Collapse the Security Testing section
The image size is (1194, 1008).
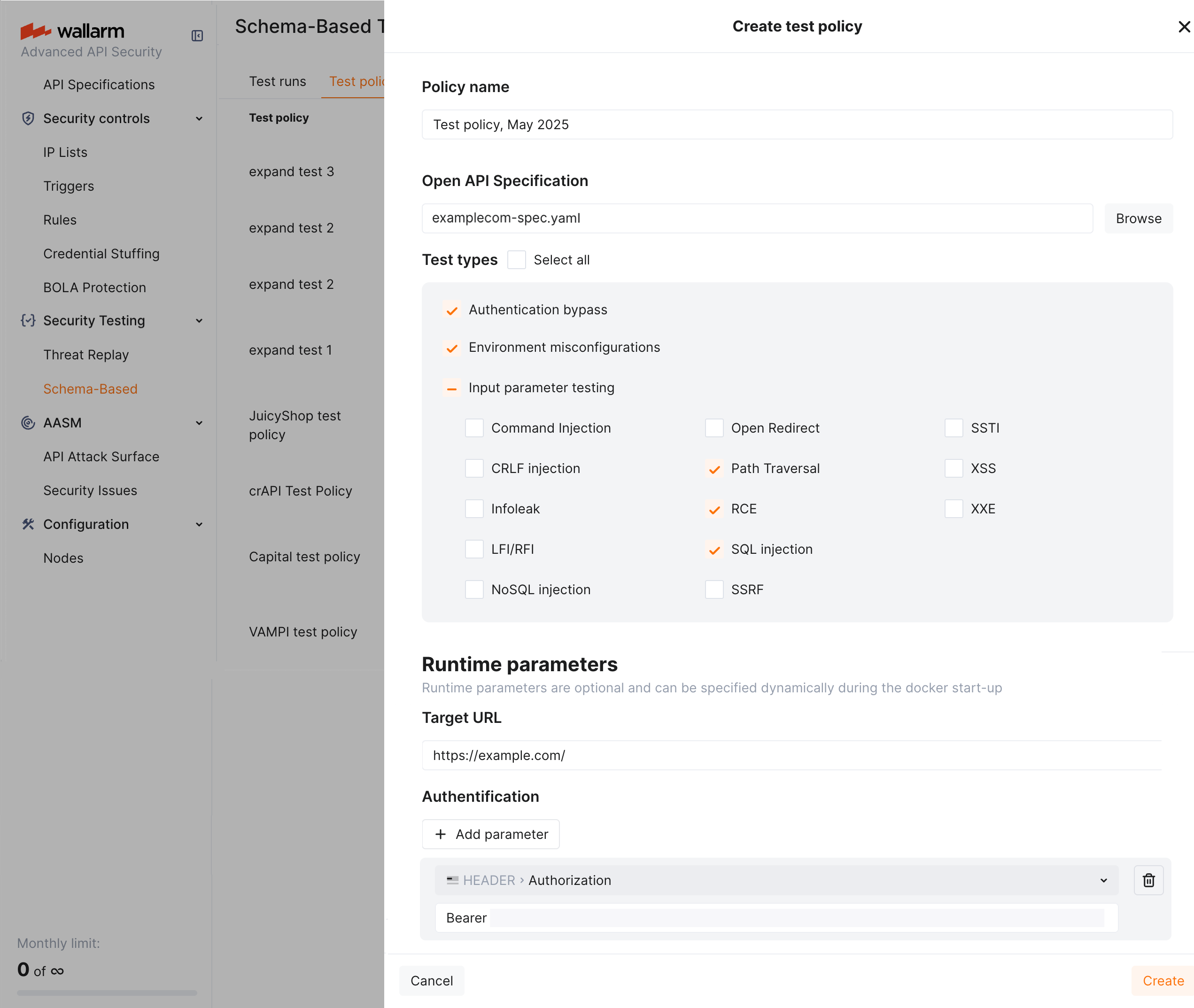(x=199, y=320)
